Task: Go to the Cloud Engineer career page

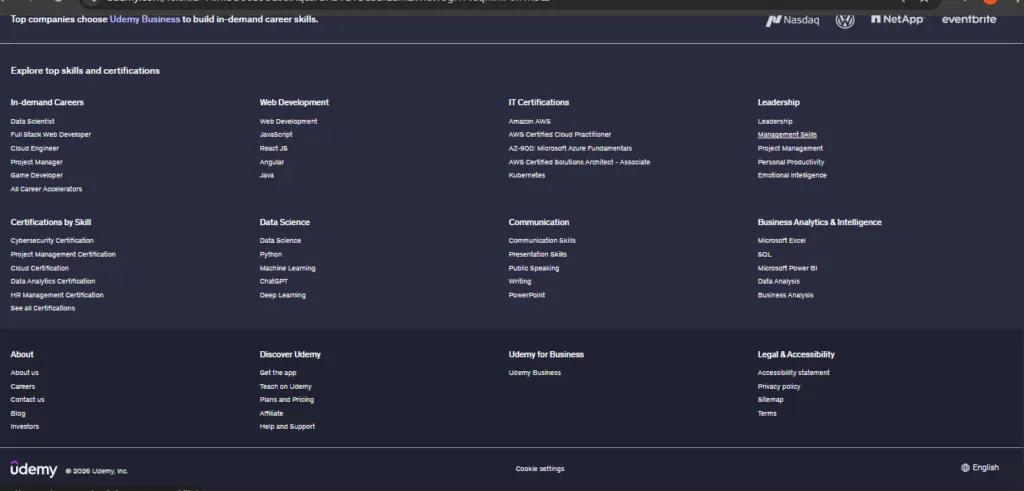Action: tap(35, 148)
